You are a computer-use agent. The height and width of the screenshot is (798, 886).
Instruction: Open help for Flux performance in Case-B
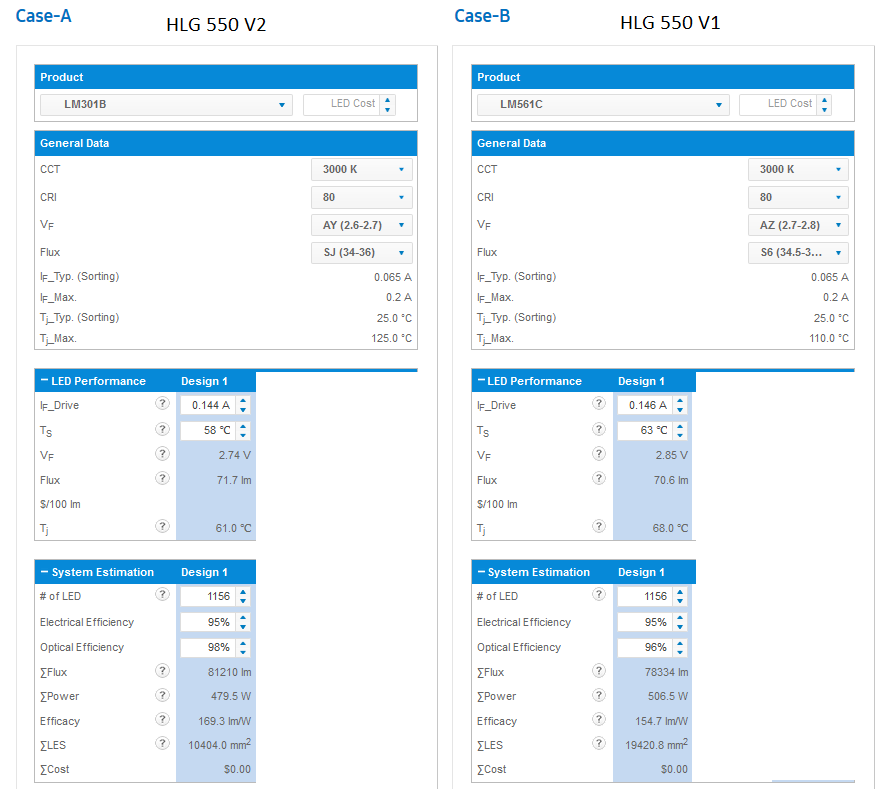[599, 479]
